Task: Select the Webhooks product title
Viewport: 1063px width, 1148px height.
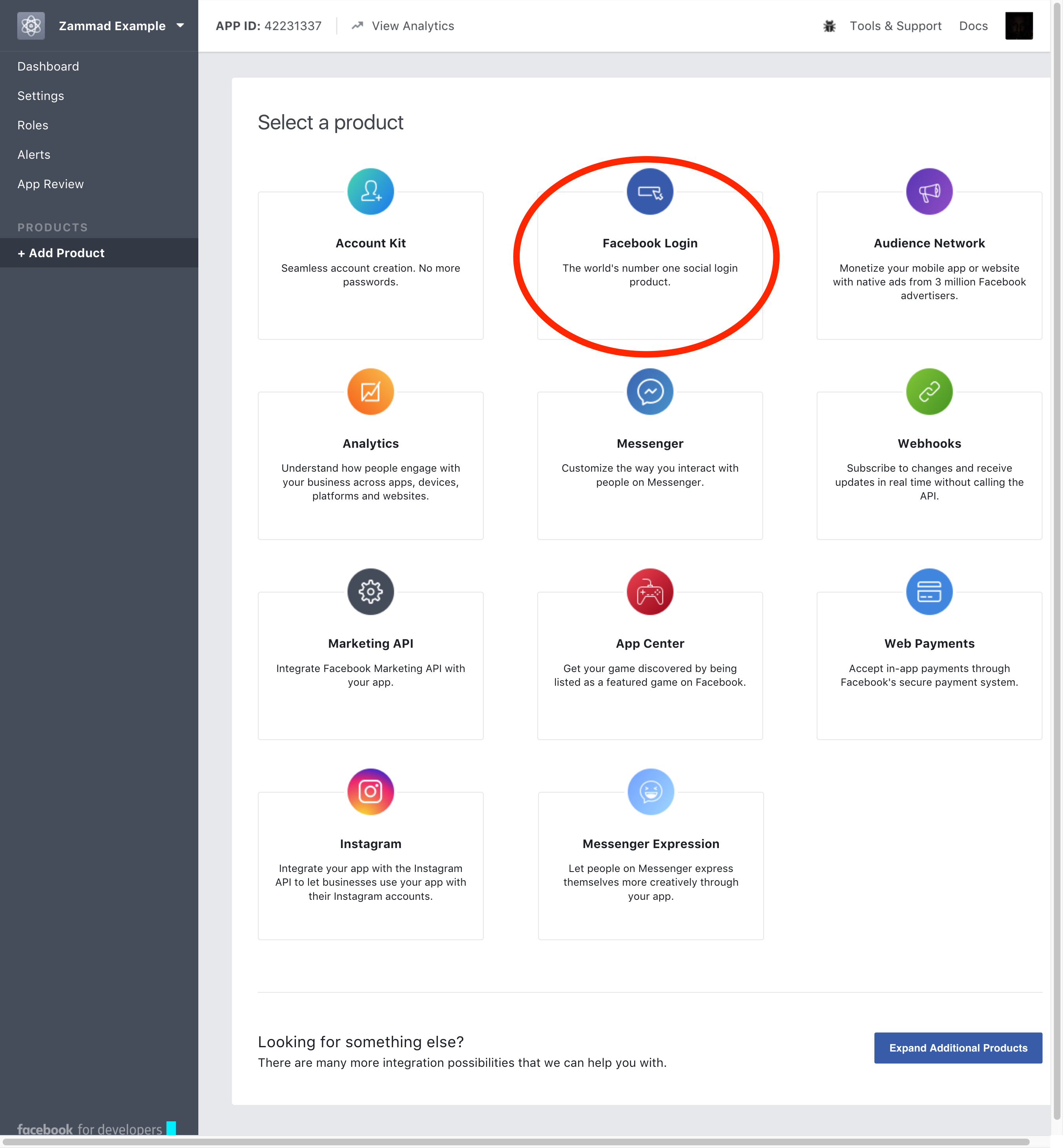Action: click(929, 444)
